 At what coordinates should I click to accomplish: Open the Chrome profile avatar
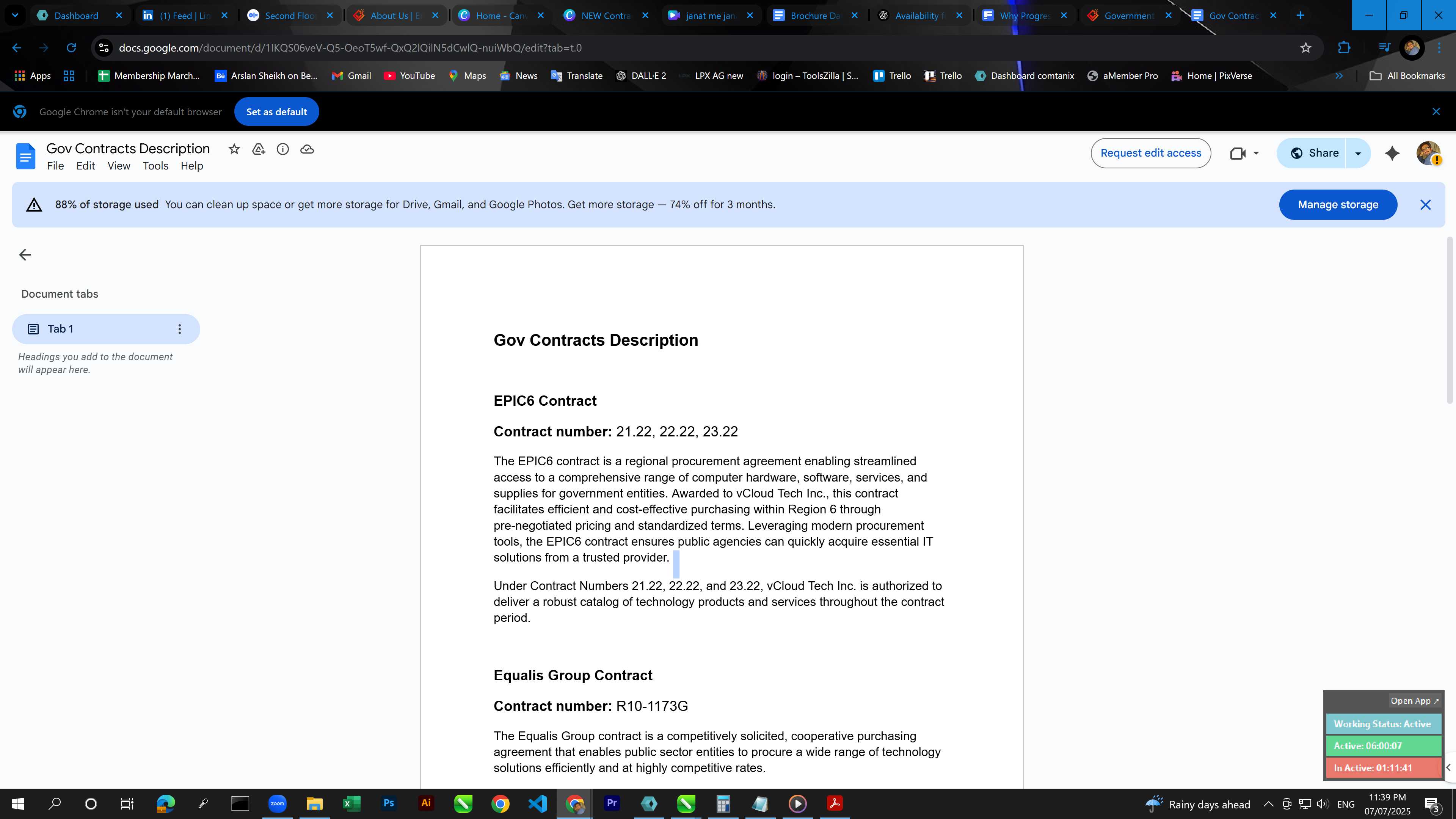coord(1412,48)
